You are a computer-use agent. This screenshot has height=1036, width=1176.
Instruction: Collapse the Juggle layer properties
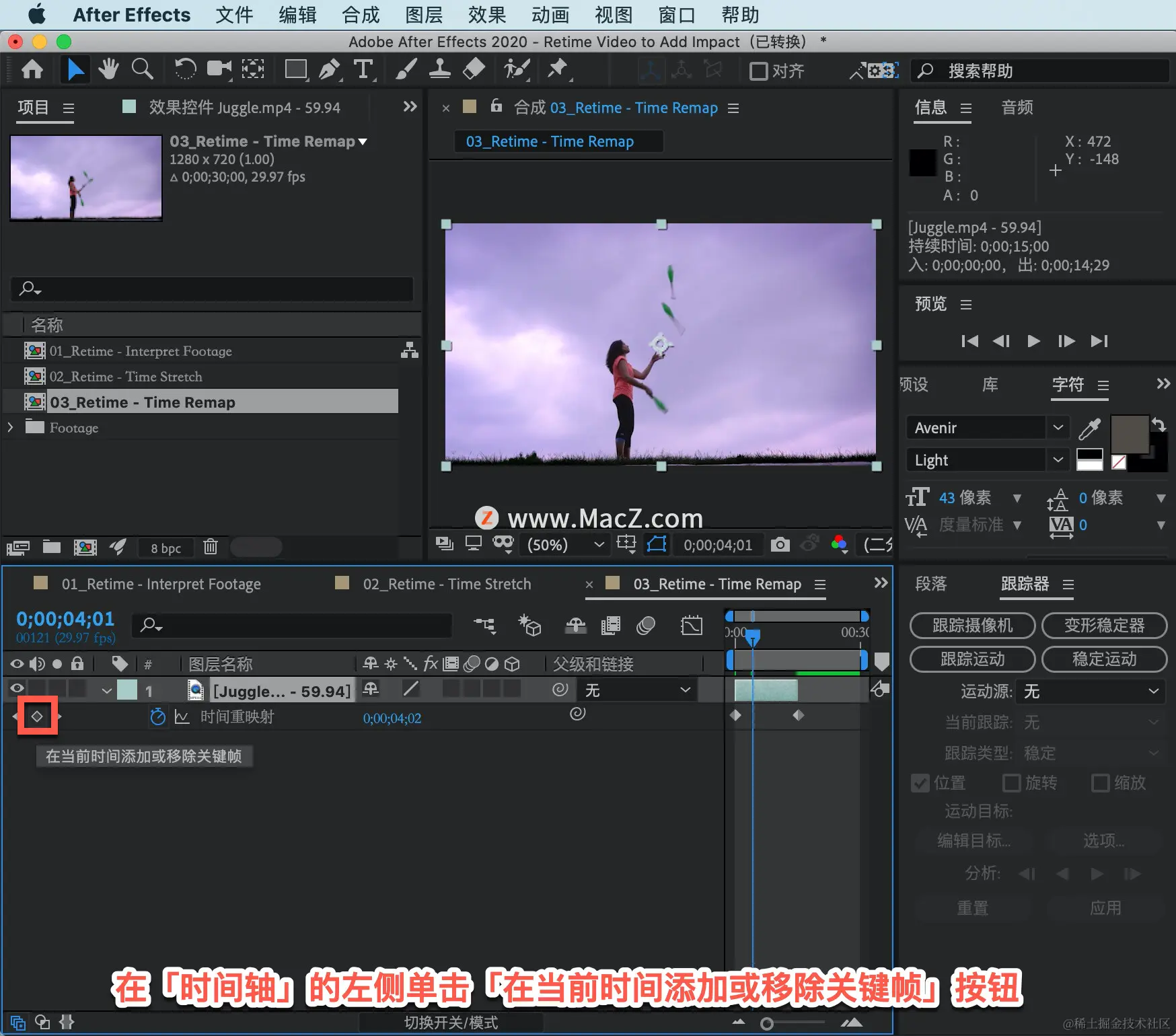[106, 691]
